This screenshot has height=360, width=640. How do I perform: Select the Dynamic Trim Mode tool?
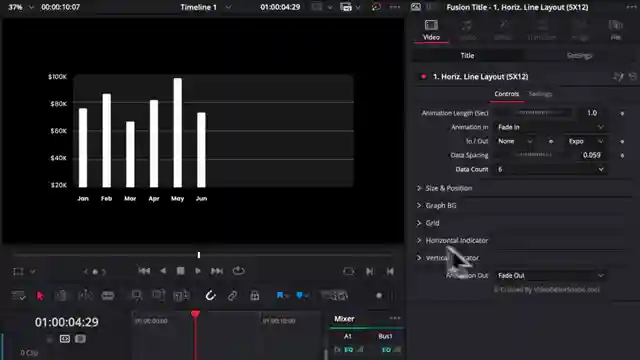pos(85,296)
